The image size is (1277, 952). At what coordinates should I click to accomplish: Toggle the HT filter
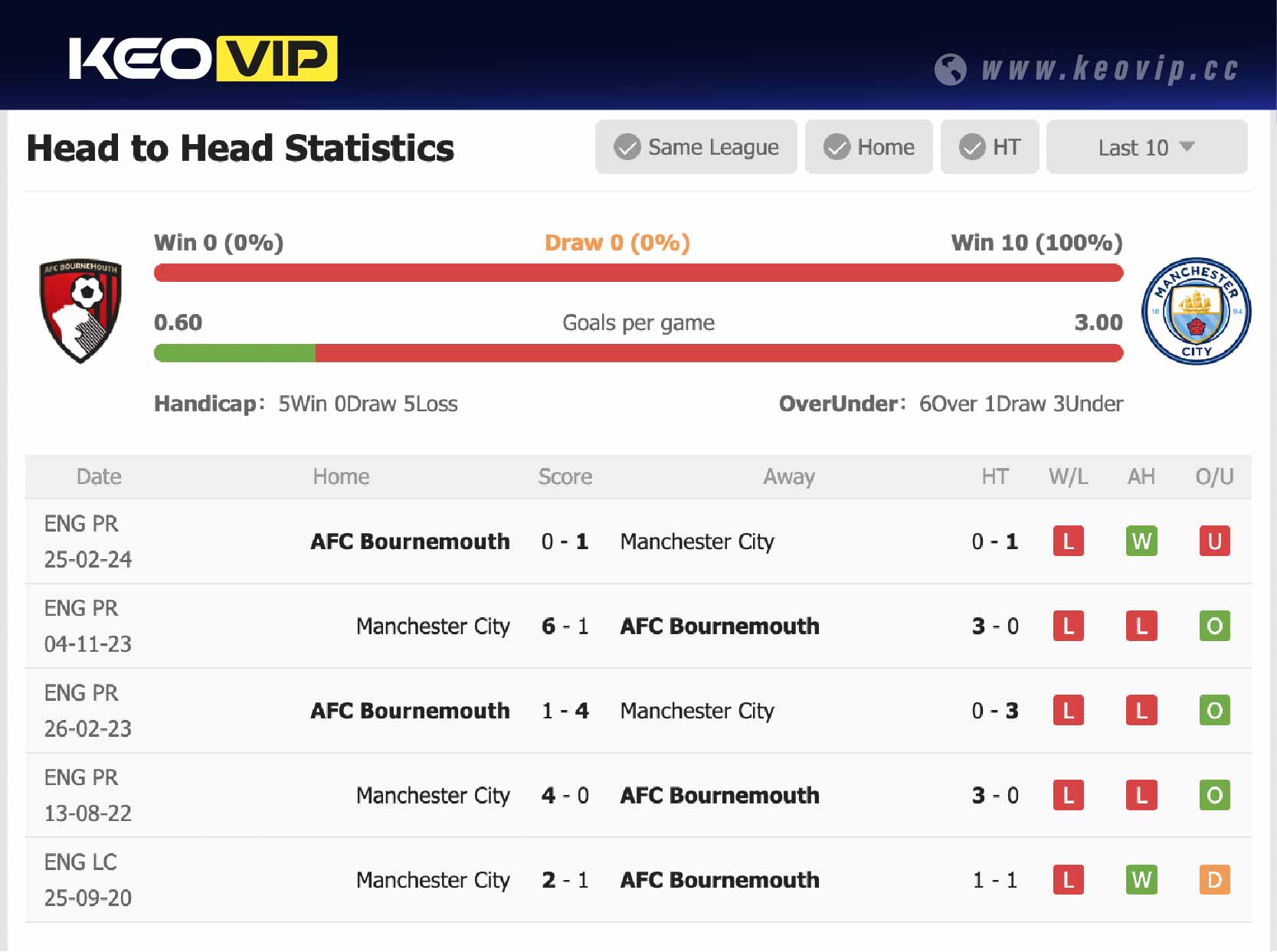click(989, 146)
